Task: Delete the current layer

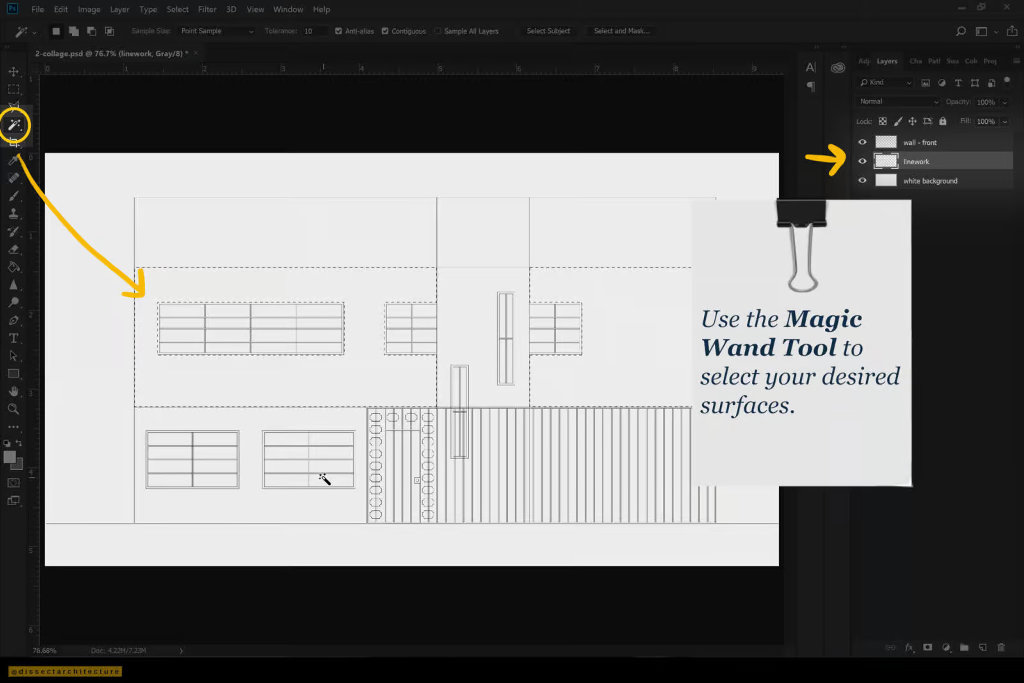Action: [1001, 647]
